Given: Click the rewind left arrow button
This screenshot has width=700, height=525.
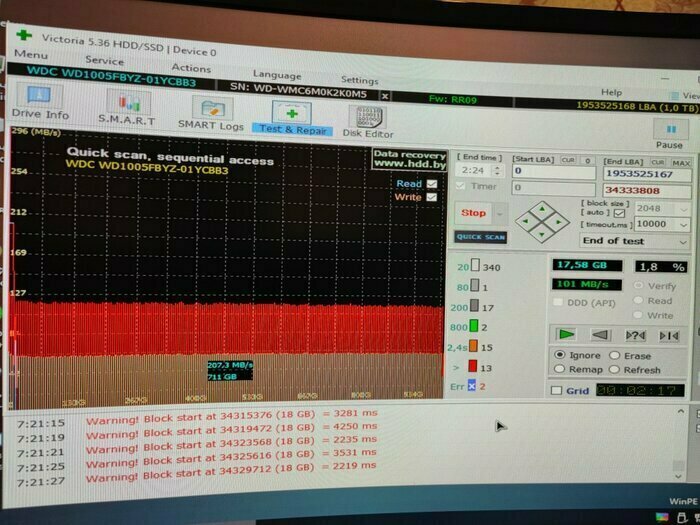Looking at the screenshot, I should [x=600, y=335].
